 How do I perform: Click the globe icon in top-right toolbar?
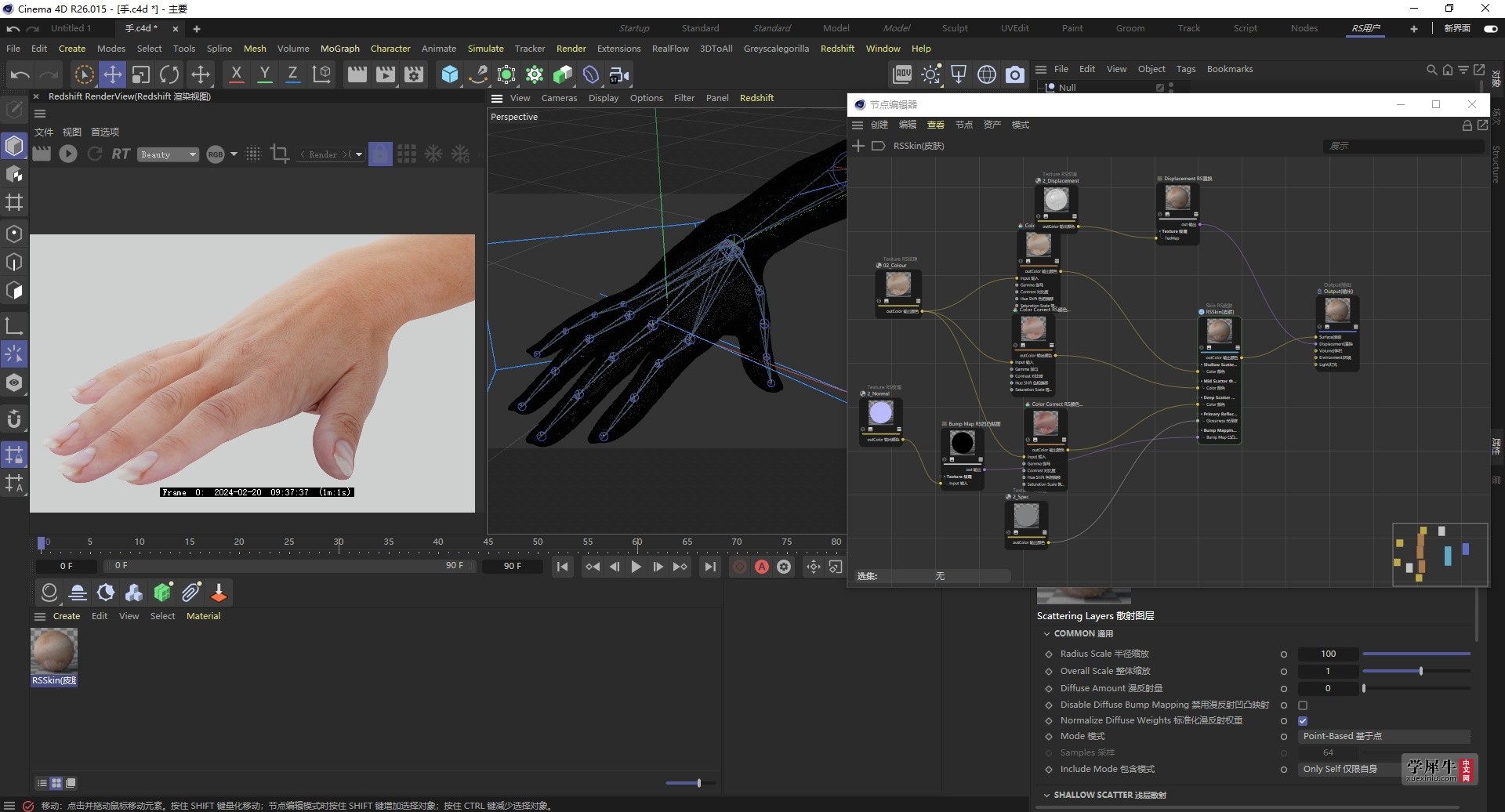click(987, 74)
